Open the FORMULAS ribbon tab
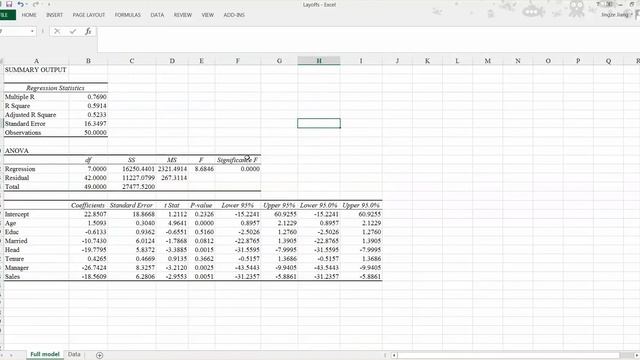 (127, 15)
